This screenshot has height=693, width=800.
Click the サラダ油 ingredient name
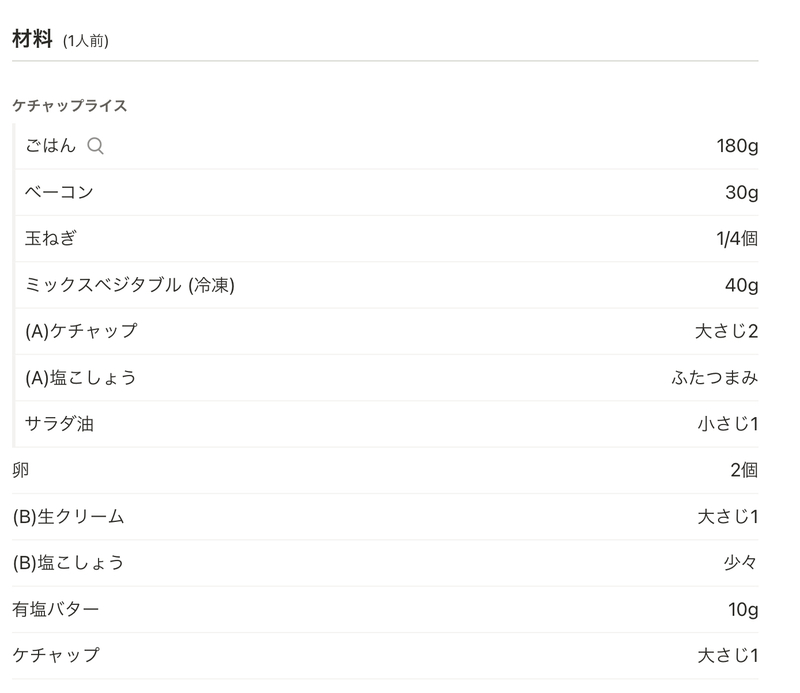click(59, 424)
